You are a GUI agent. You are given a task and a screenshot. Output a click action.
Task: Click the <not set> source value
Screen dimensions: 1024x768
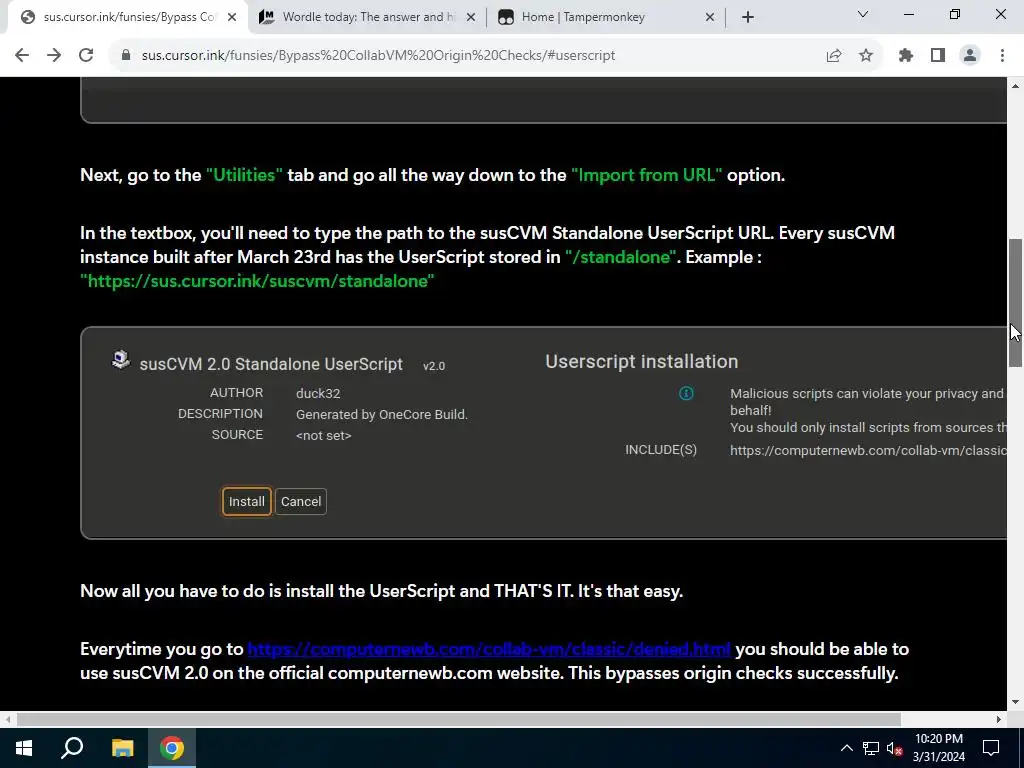click(323, 436)
